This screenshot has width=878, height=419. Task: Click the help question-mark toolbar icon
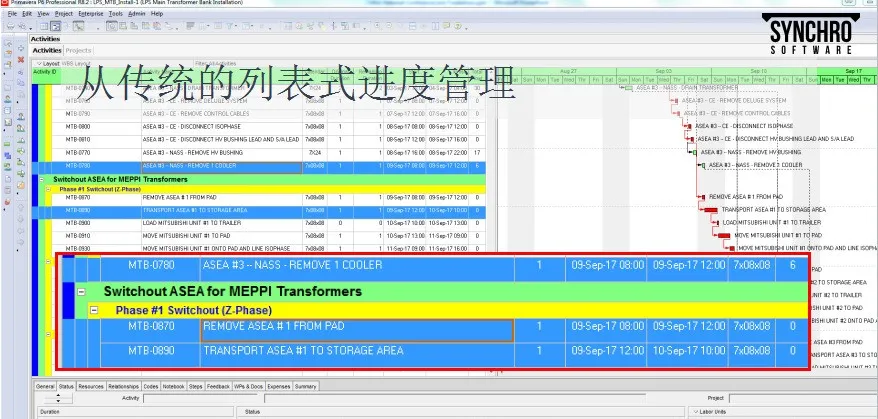[x=458, y=26]
